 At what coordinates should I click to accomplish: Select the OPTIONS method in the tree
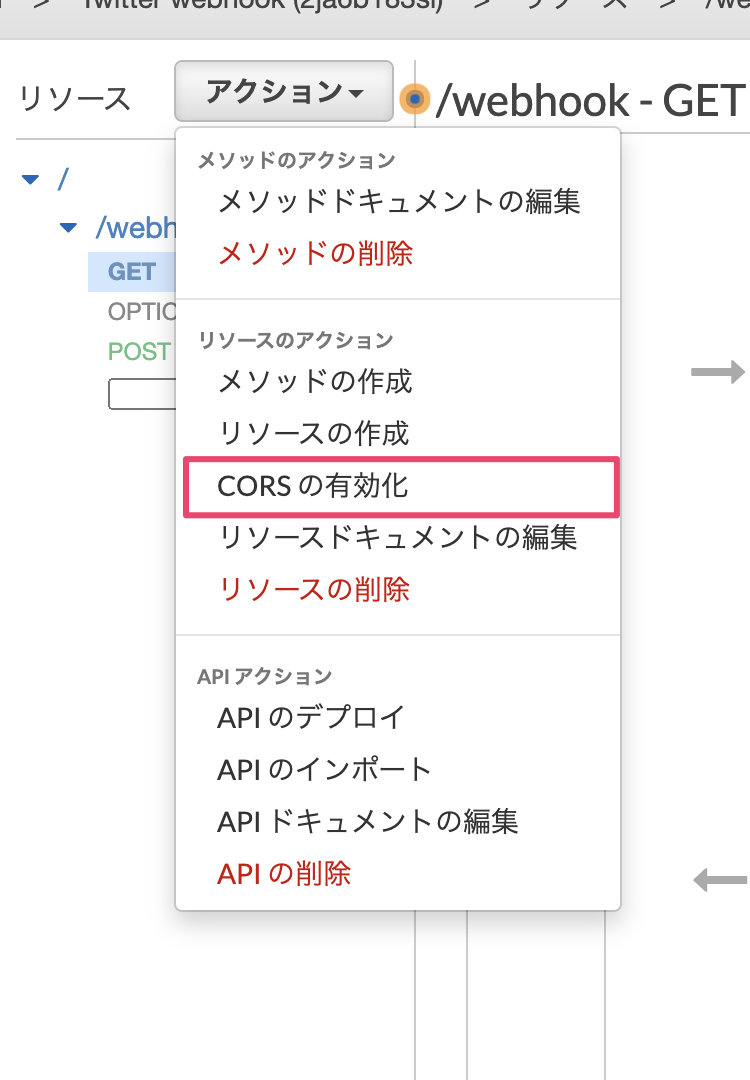click(x=142, y=311)
